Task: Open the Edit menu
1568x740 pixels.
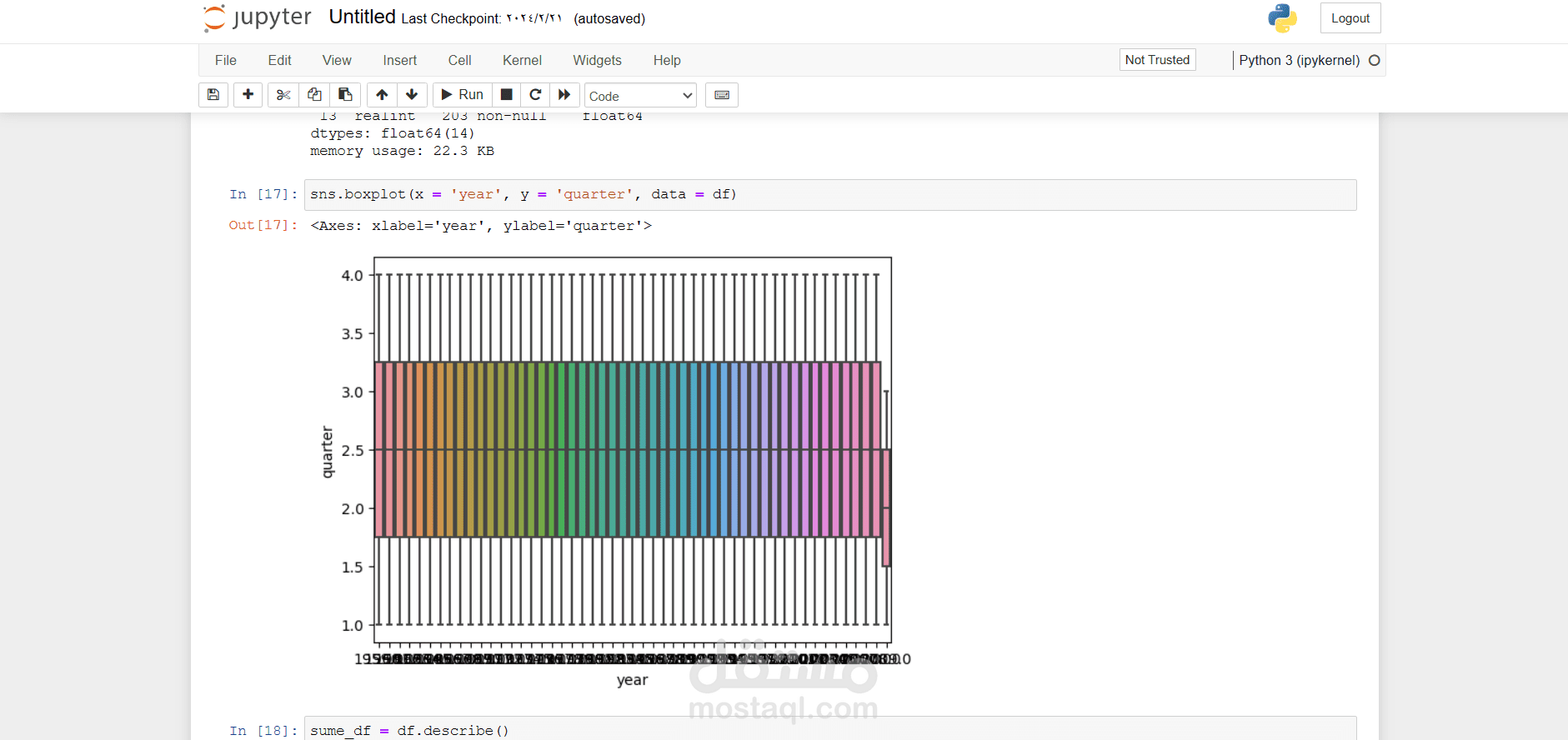Action: coord(279,60)
